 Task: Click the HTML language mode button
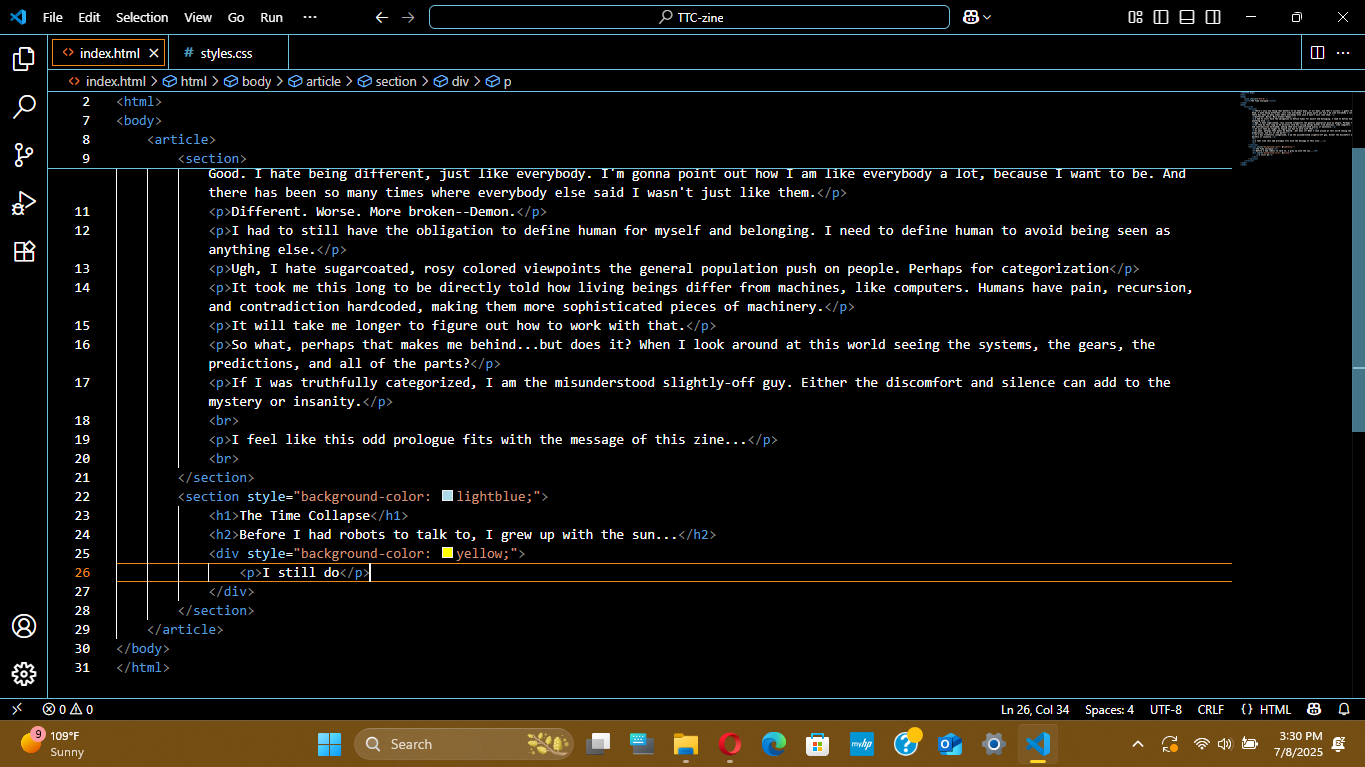coord(1266,709)
